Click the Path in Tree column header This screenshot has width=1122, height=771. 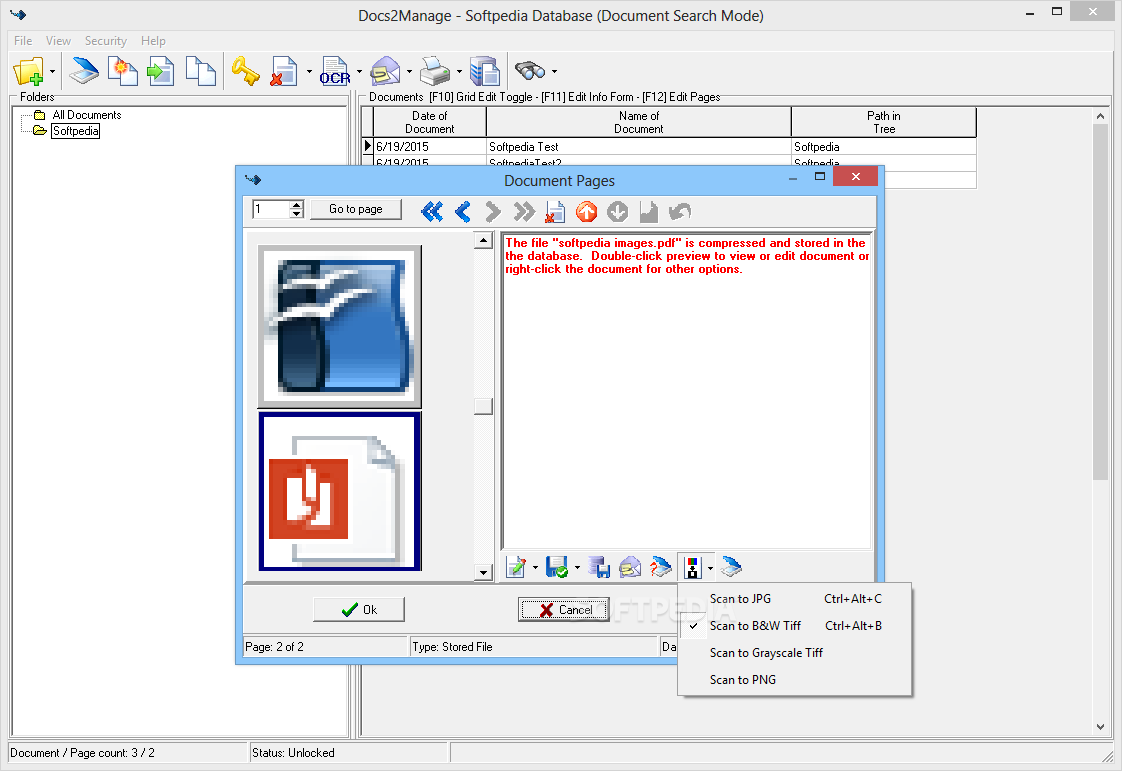click(x=884, y=122)
